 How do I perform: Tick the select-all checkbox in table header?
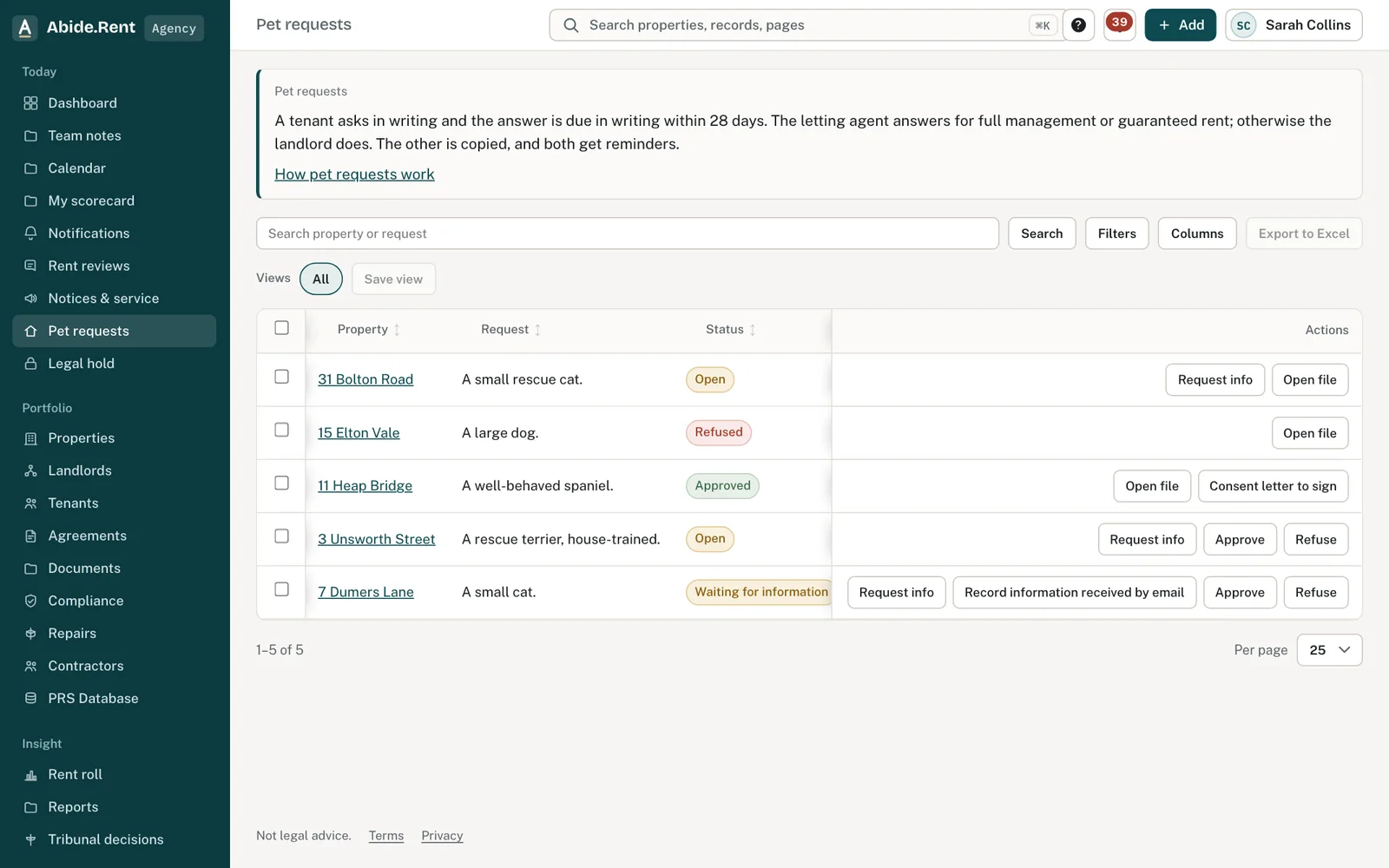(281, 328)
